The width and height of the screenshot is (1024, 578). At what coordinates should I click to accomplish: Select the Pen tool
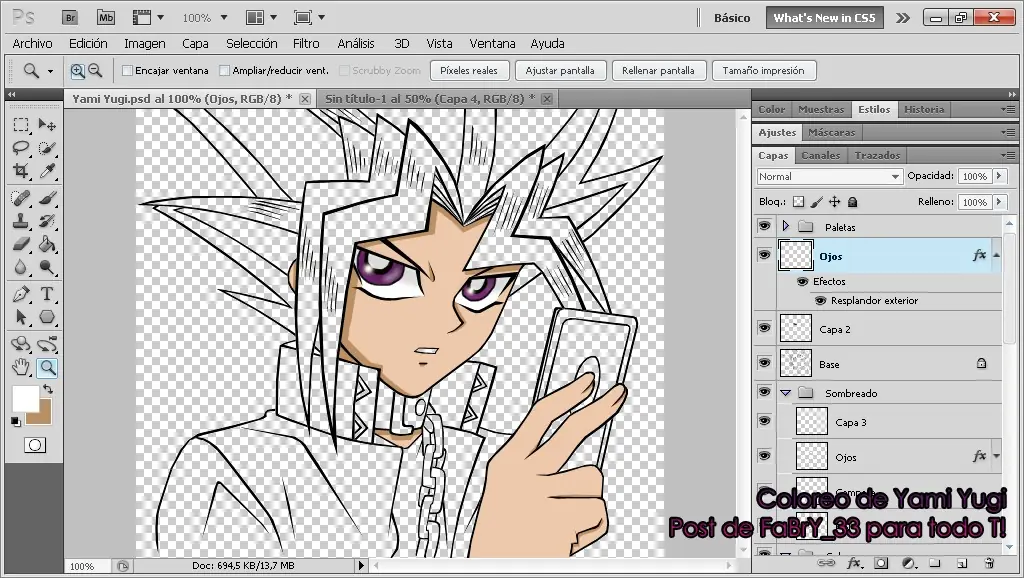[x=21, y=293]
